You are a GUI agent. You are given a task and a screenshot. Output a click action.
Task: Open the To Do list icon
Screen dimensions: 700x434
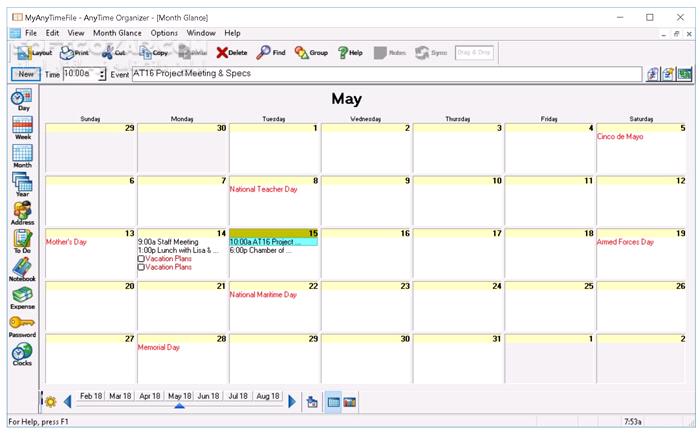pyautogui.click(x=22, y=241)
